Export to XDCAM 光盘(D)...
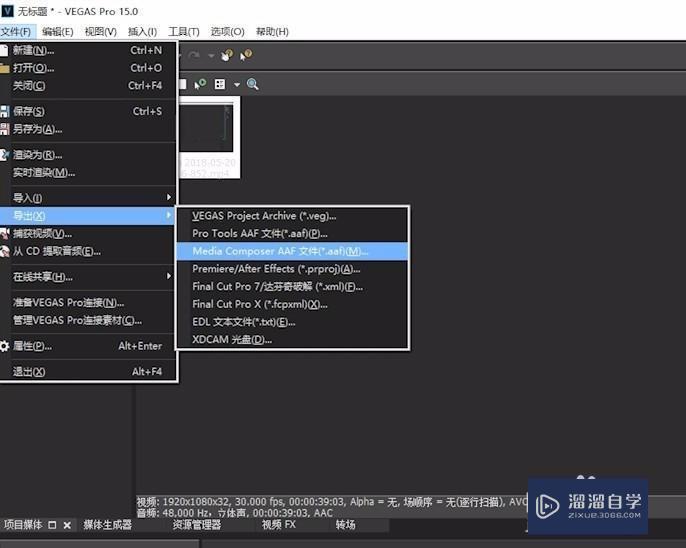 [292, 339]
